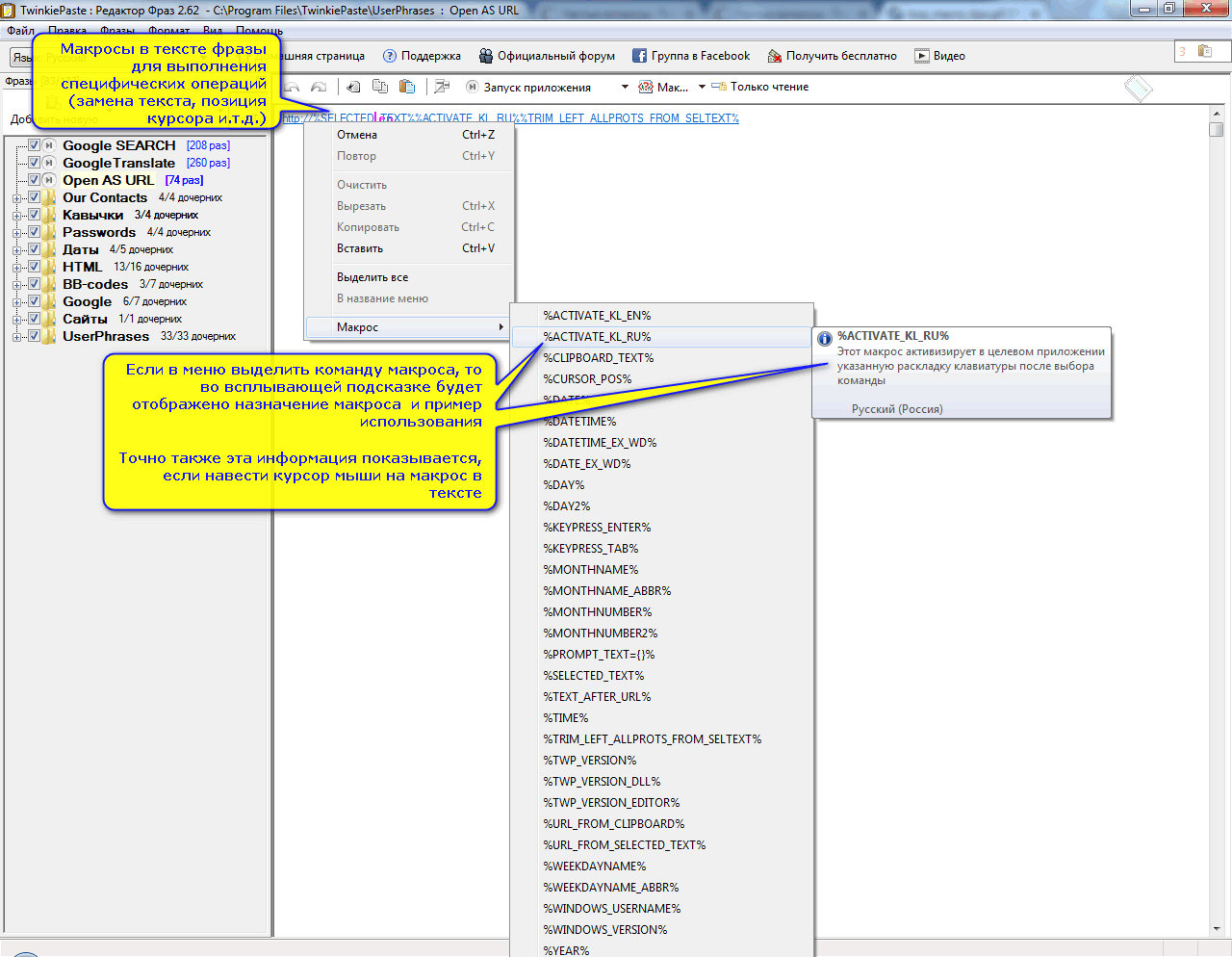Select the Google SEARCH phrase row
1232x957 pixels.
146,145
